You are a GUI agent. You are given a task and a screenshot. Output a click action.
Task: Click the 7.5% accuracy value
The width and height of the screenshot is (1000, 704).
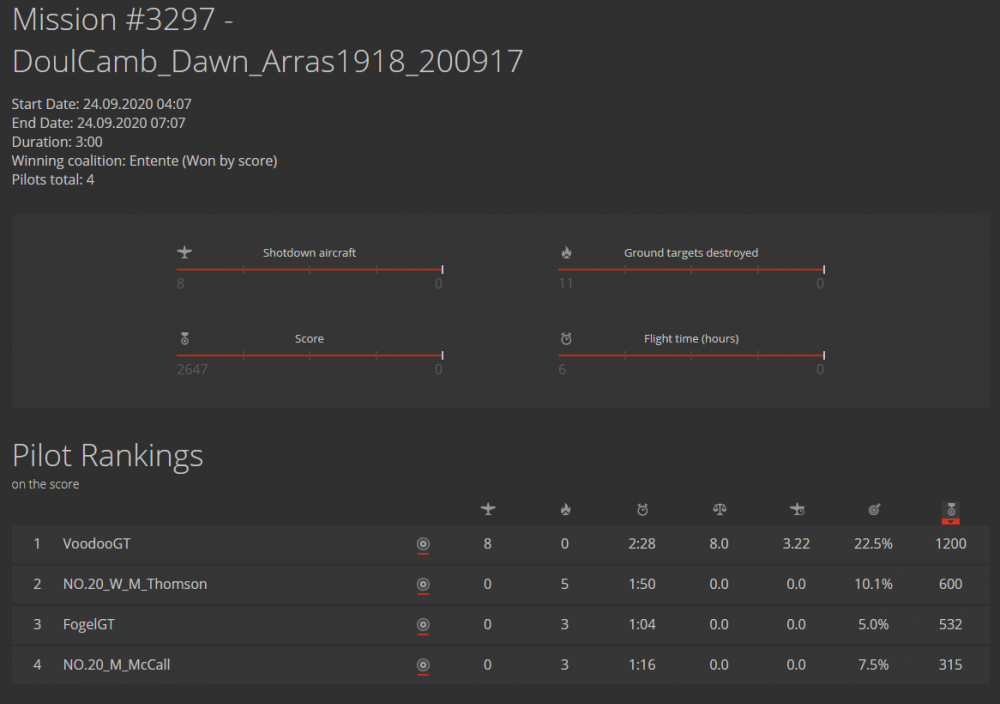coord(873,664)
